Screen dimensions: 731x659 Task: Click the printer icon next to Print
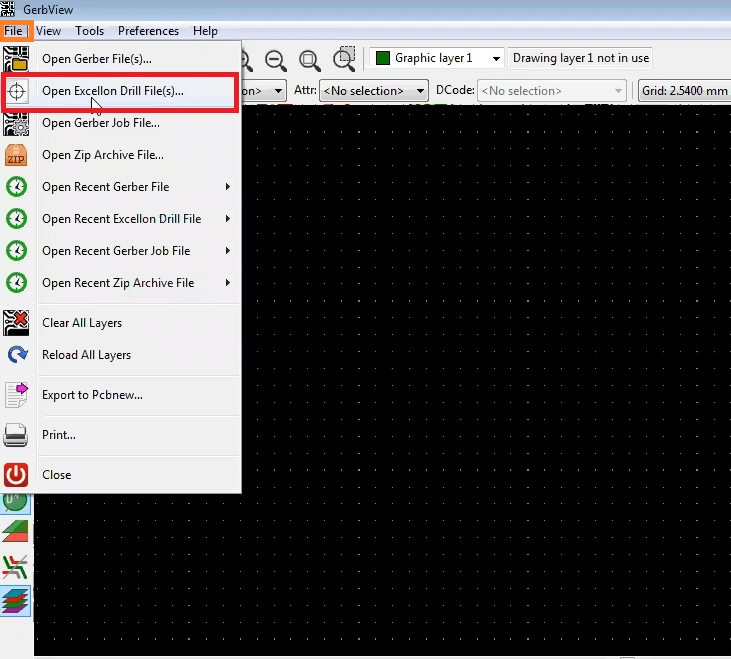16,435
